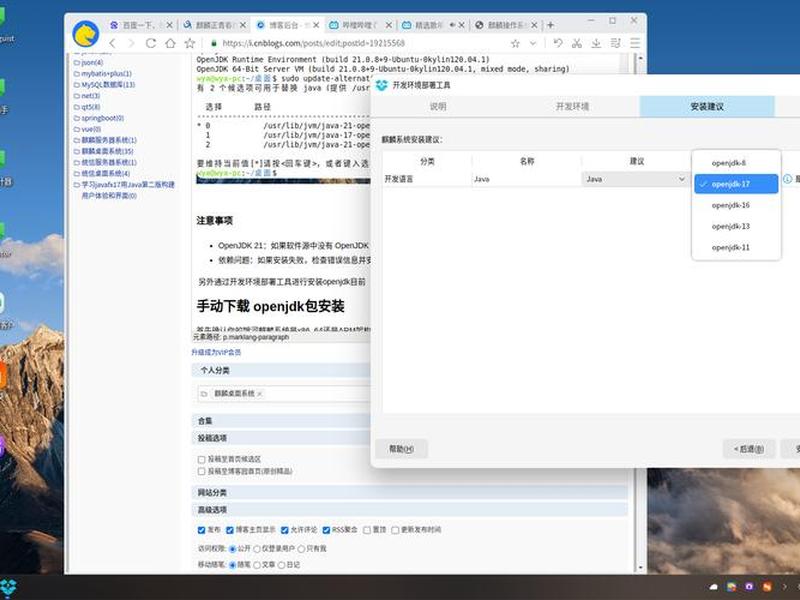
Task: Open the qt5 category folder
Action: 90,107
